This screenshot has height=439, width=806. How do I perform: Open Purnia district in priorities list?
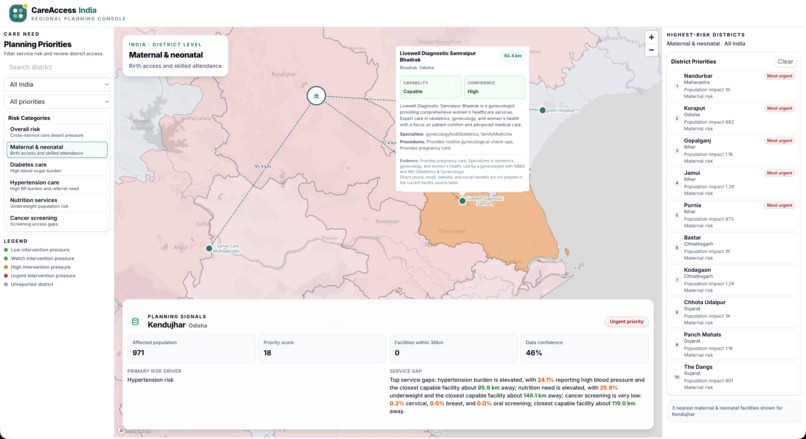tap(734, 215)
